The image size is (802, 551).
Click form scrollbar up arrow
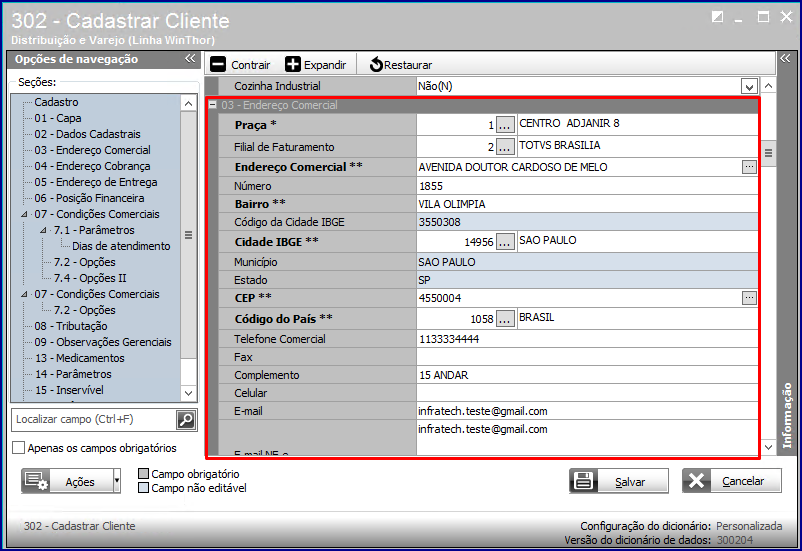pyautogui.click(x=768, y=86)
